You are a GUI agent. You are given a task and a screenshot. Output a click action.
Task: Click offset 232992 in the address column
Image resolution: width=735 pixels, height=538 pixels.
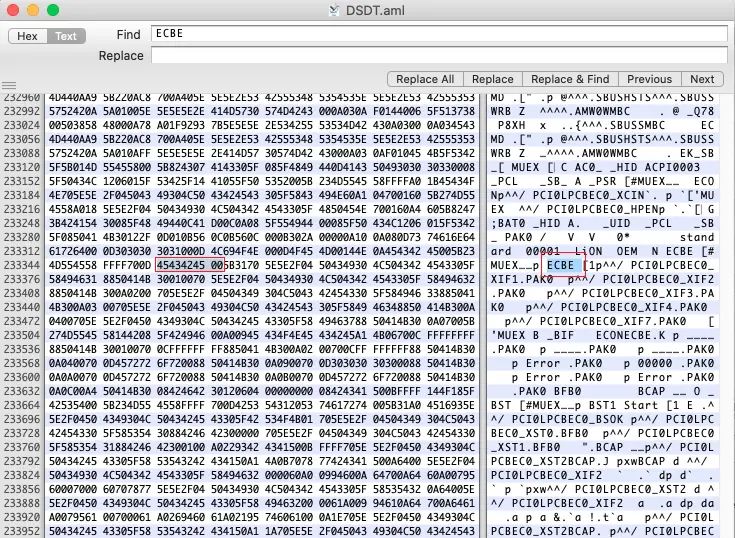coord(22,112)
